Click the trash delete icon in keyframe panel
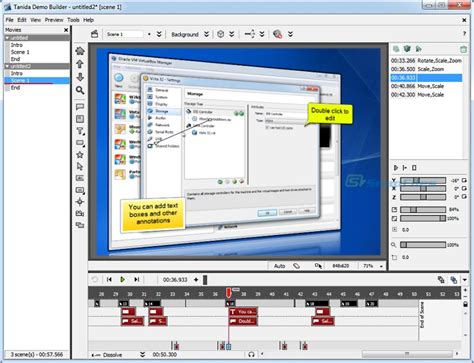Viewport: 474px width, 363px height. click(463, 49)
